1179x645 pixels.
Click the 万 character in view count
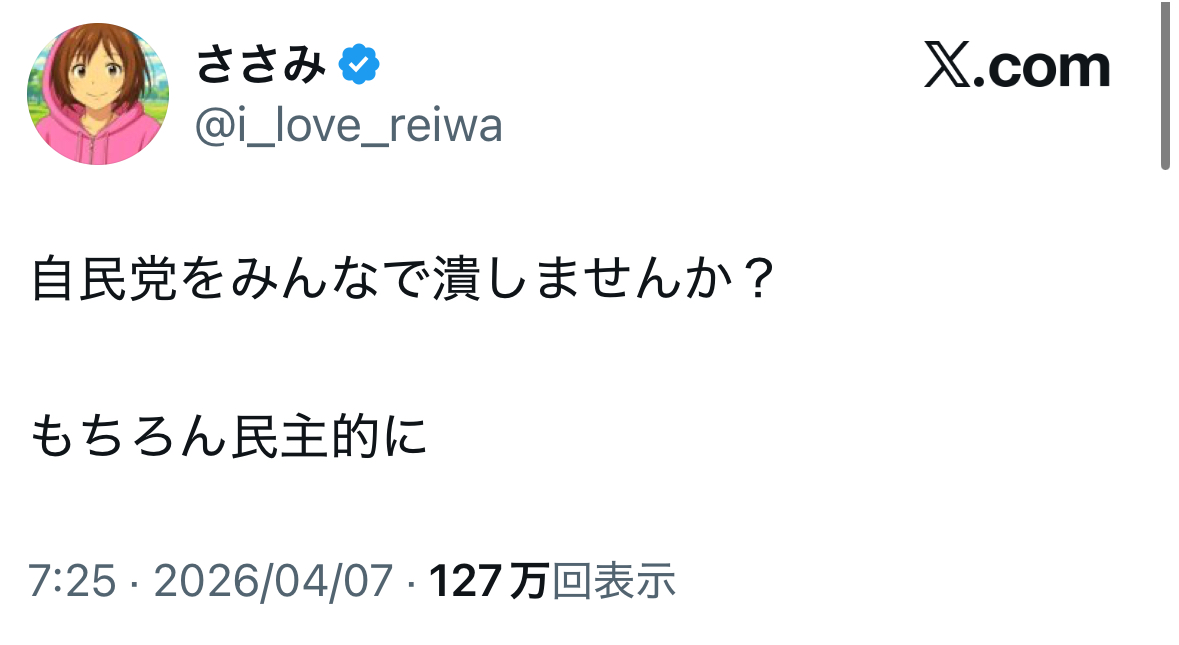pyautogui.click(x=529, y=581)
